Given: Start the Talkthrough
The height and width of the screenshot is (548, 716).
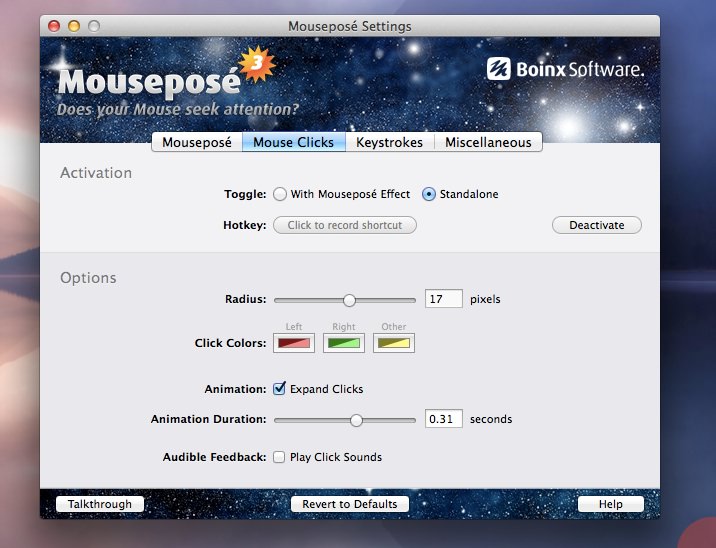Looking at the screenshot, I should [x=100, y=504].
